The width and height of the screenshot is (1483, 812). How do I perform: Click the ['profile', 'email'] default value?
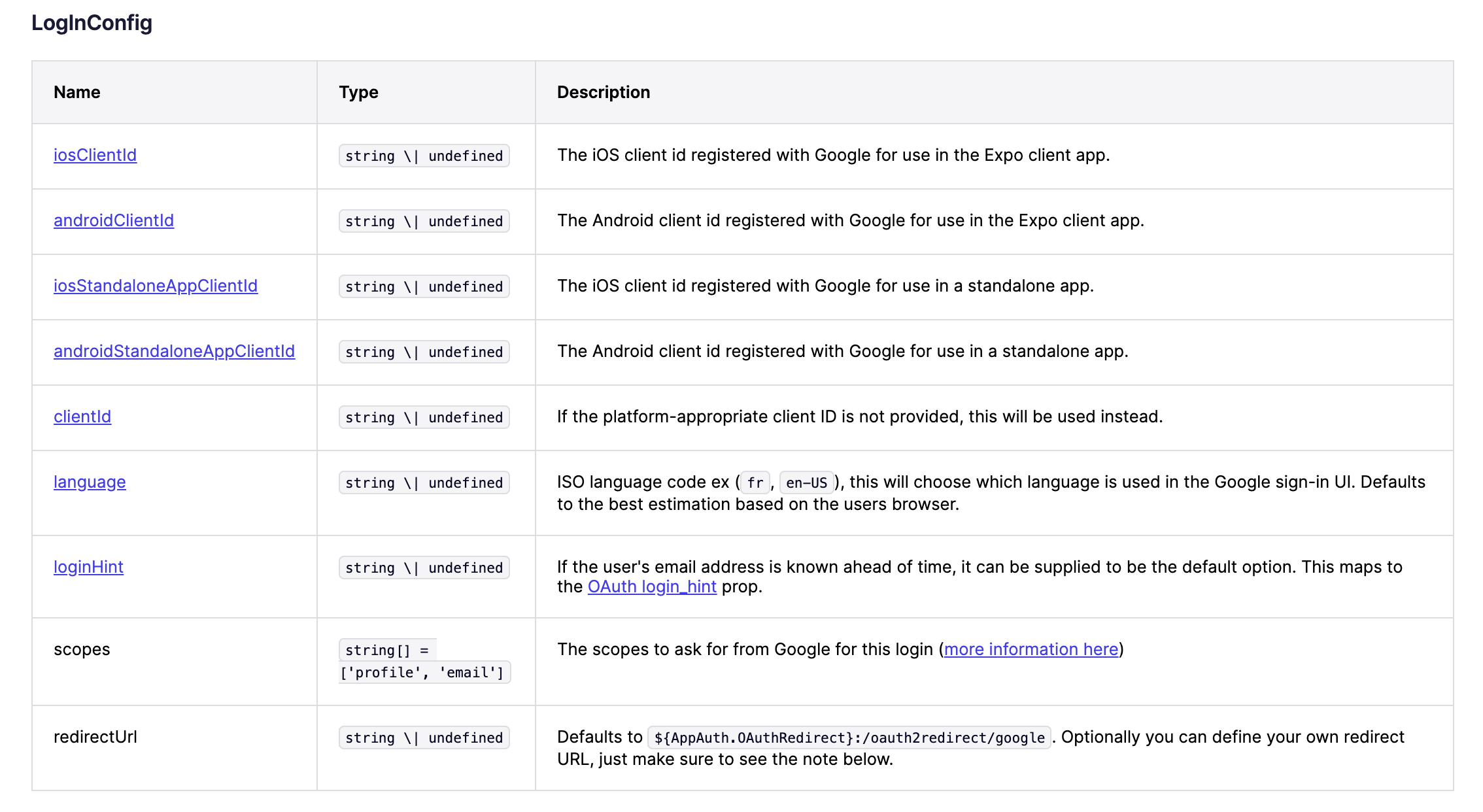423,672
